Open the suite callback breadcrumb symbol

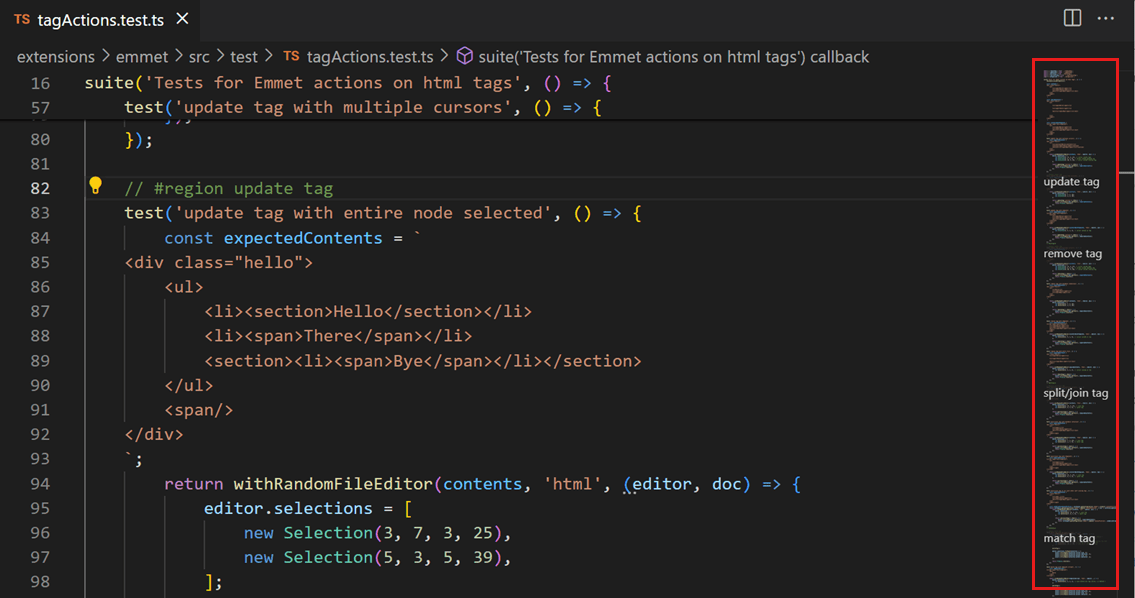coord(673,57)
